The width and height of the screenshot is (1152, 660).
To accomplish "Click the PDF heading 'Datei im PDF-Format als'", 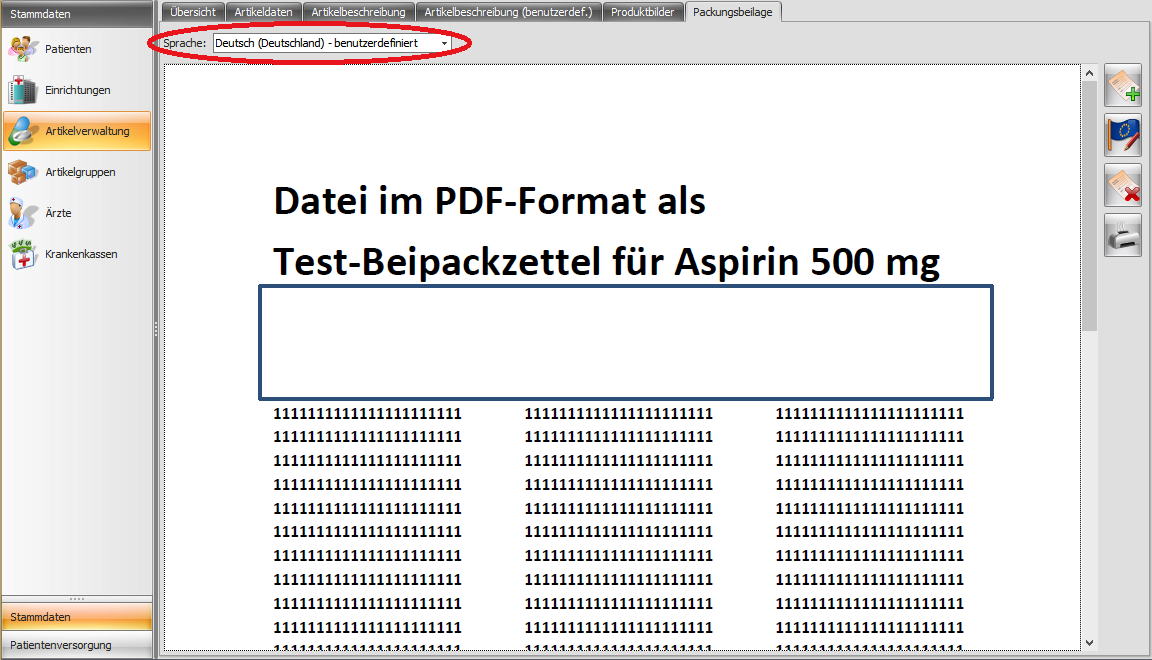I will tap(489, 201).
